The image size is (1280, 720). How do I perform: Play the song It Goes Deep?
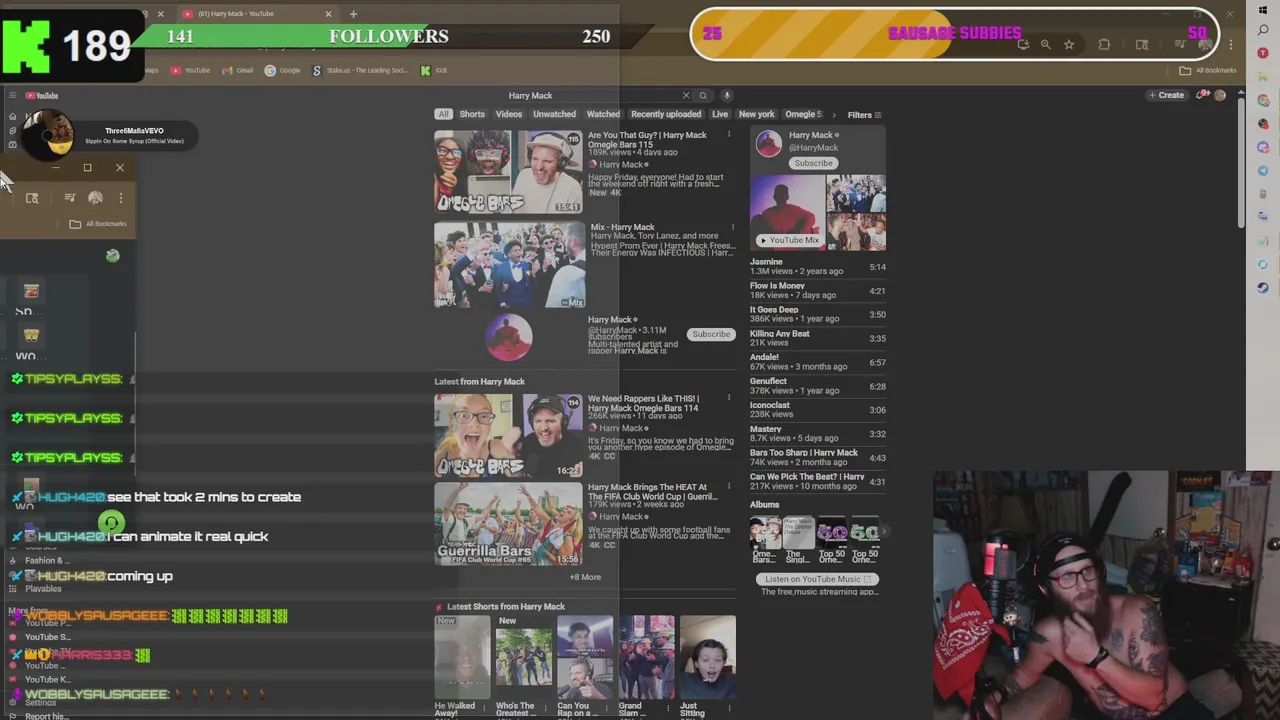point(817,314)
